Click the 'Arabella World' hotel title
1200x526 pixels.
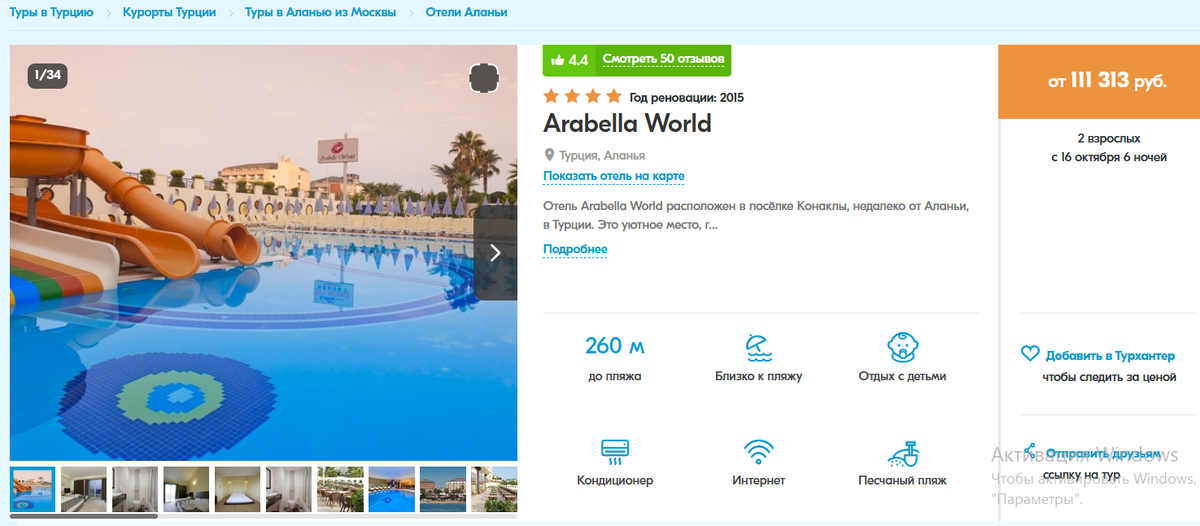tap(627, 124)
